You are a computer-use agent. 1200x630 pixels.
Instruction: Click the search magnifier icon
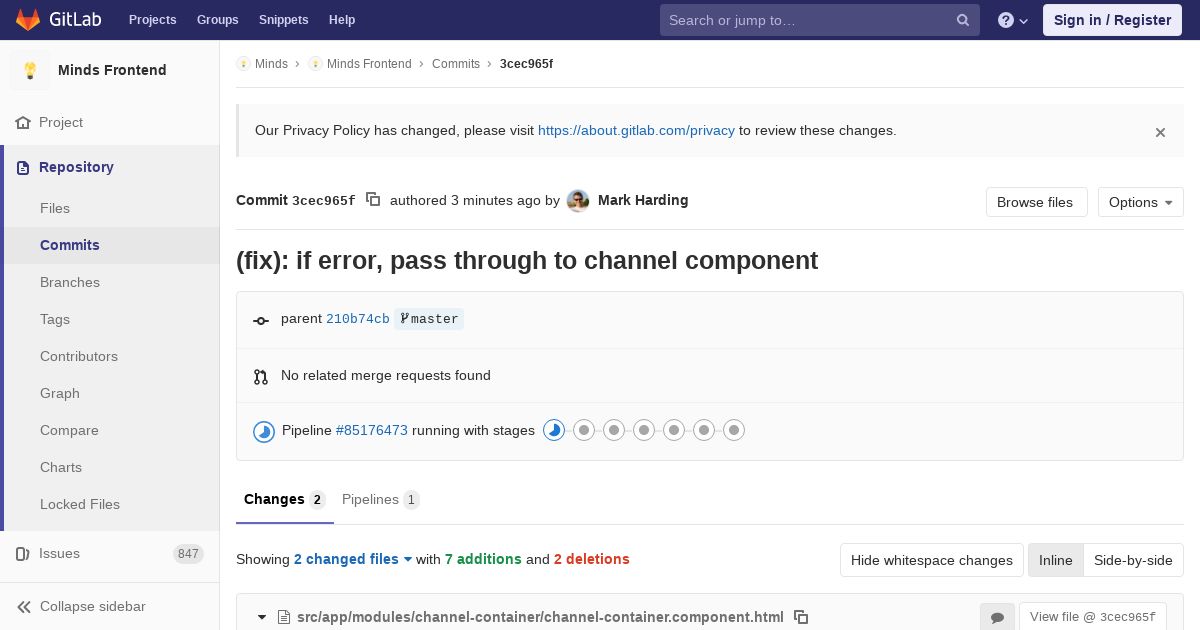tap(963, 20)
